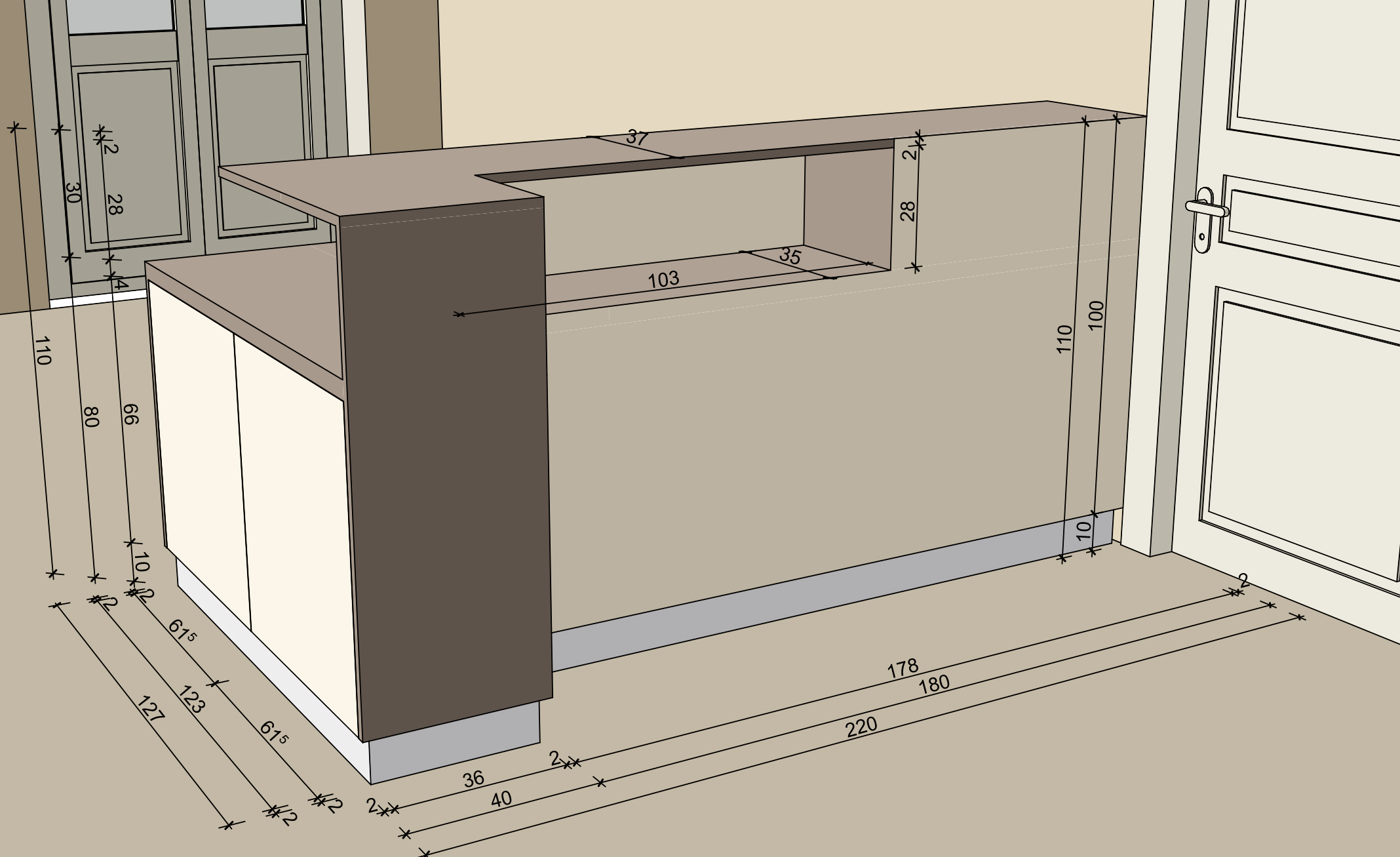Screen dimensions: 1400x857
Task: Click the 180 dimension label
Action: 934,685
